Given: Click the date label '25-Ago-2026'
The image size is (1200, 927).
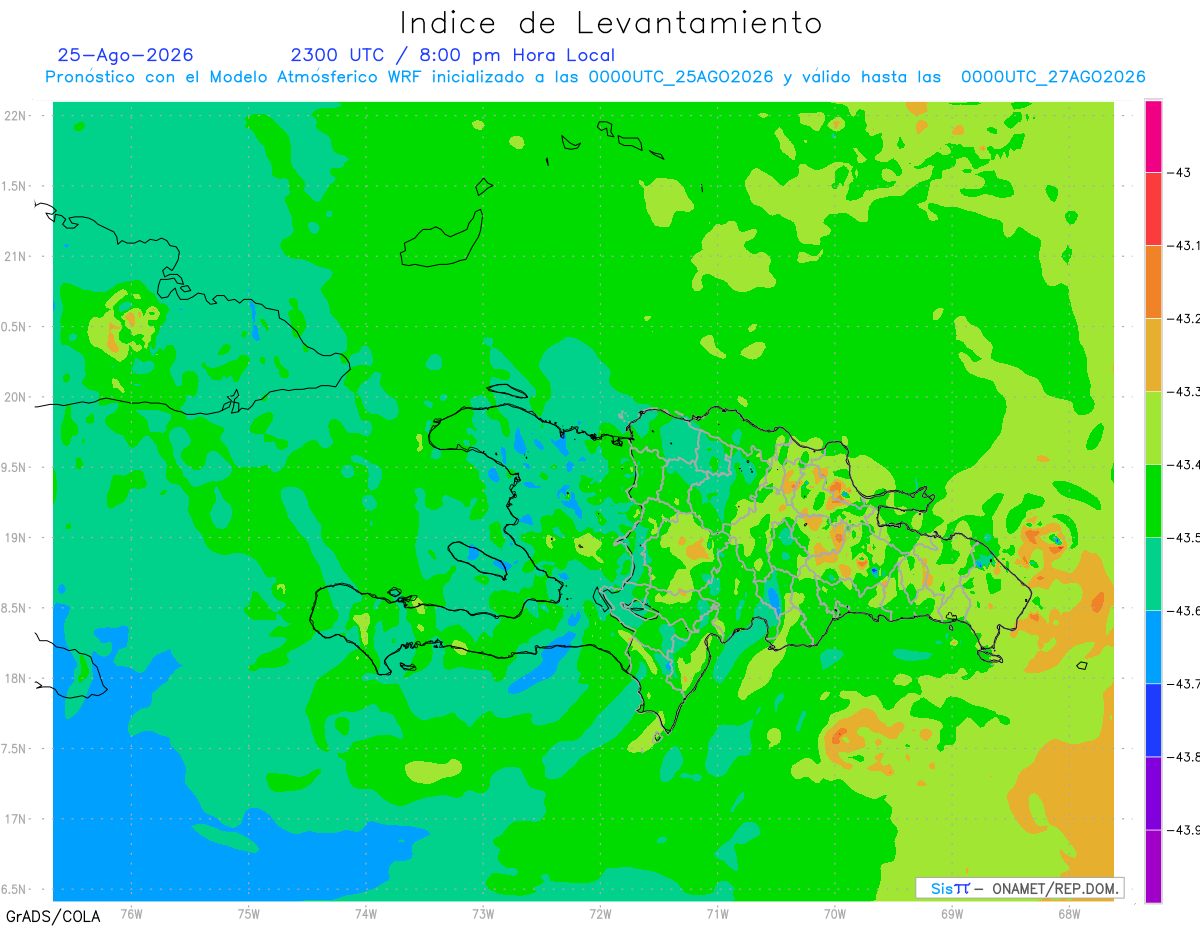Looking at the screenshot, I should [x=126, y=55].
